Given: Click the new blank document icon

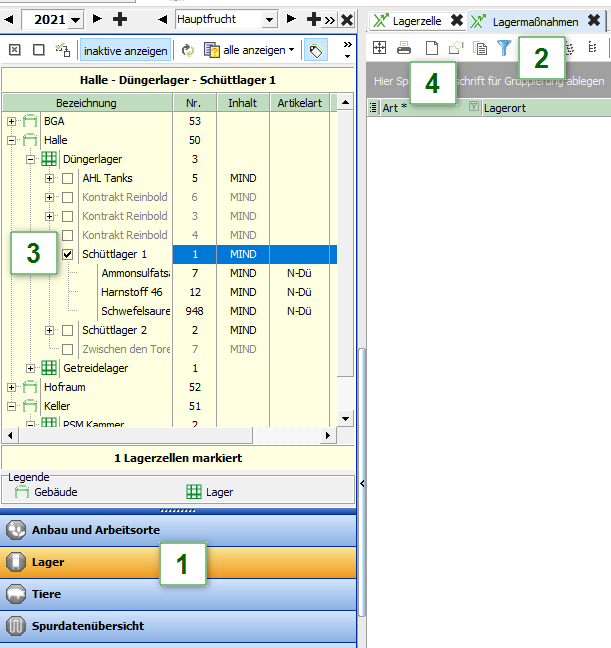Looking at the screenshot, I should 432,47.
